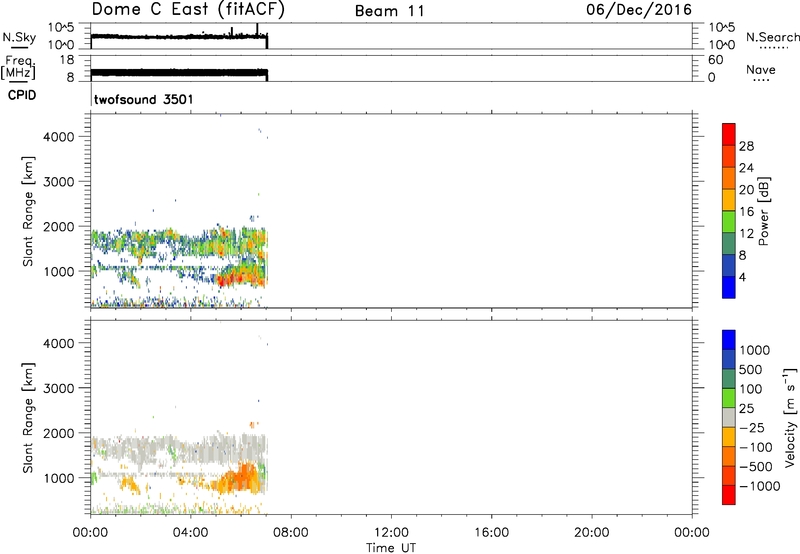Click the bright blue bottom Power colorbar segment
This screenshot has width=800, height=554.
coord(729,287)
